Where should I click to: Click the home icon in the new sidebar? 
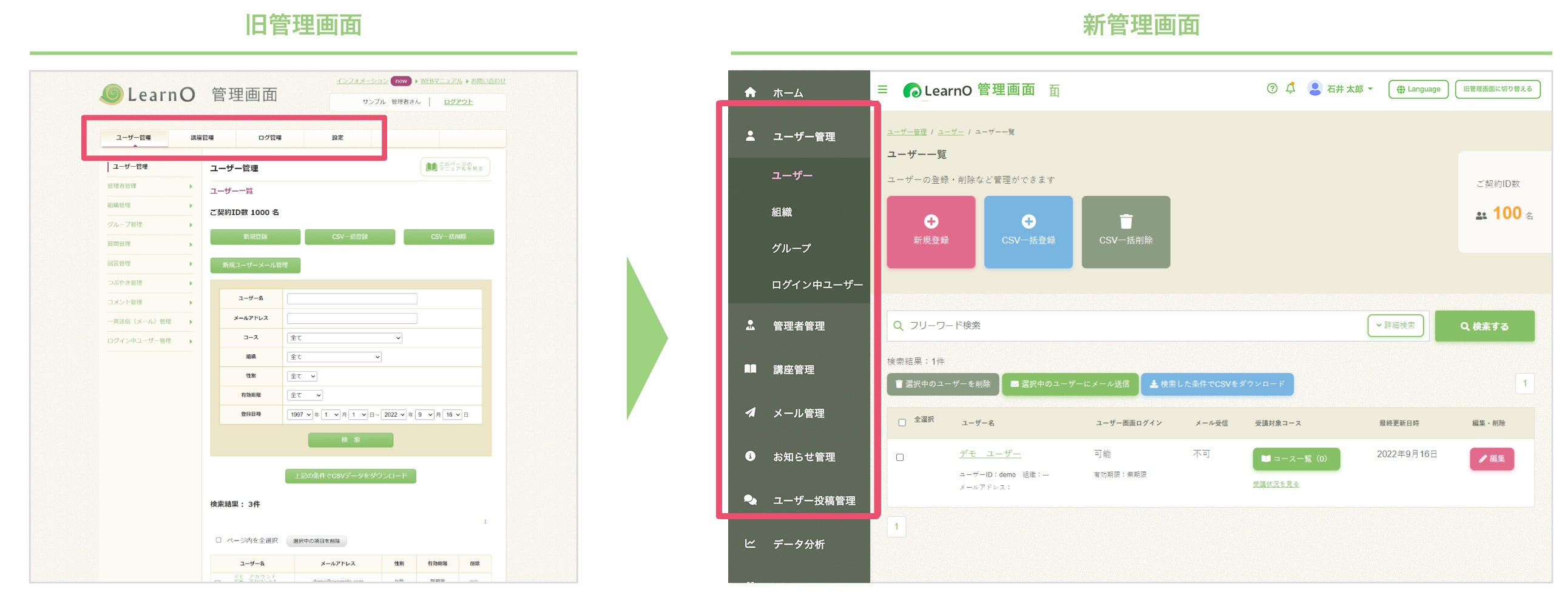[x=750, y=92]
